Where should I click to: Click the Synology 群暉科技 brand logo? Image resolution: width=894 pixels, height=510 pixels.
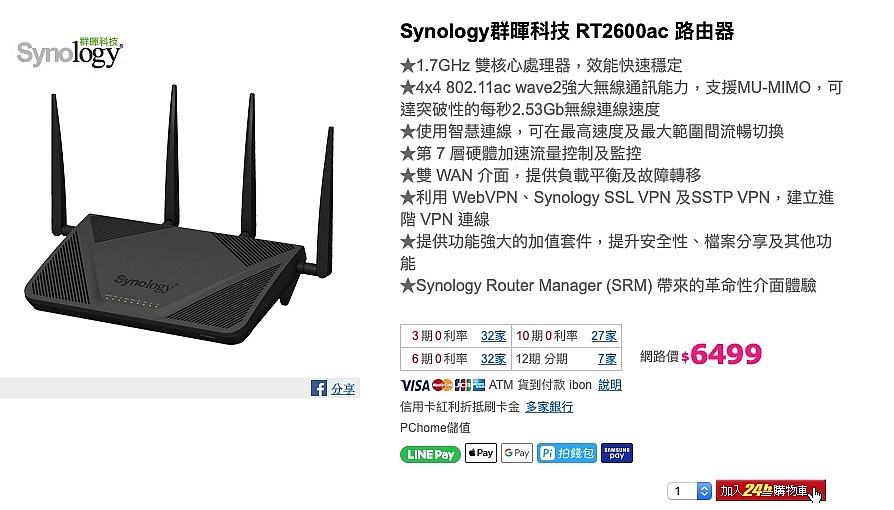pyautogui.click(x=69, y=52)
